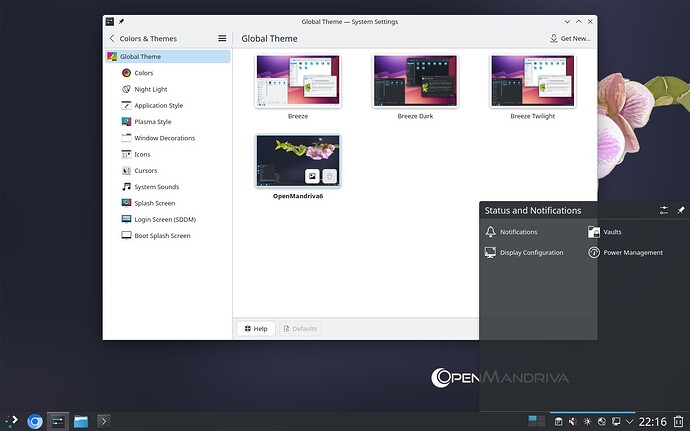Image resolution: width=690 pixels, height=431 pixels.
Task: Collapse hidden tray icons chevron
Action: (x=629, y=422)
